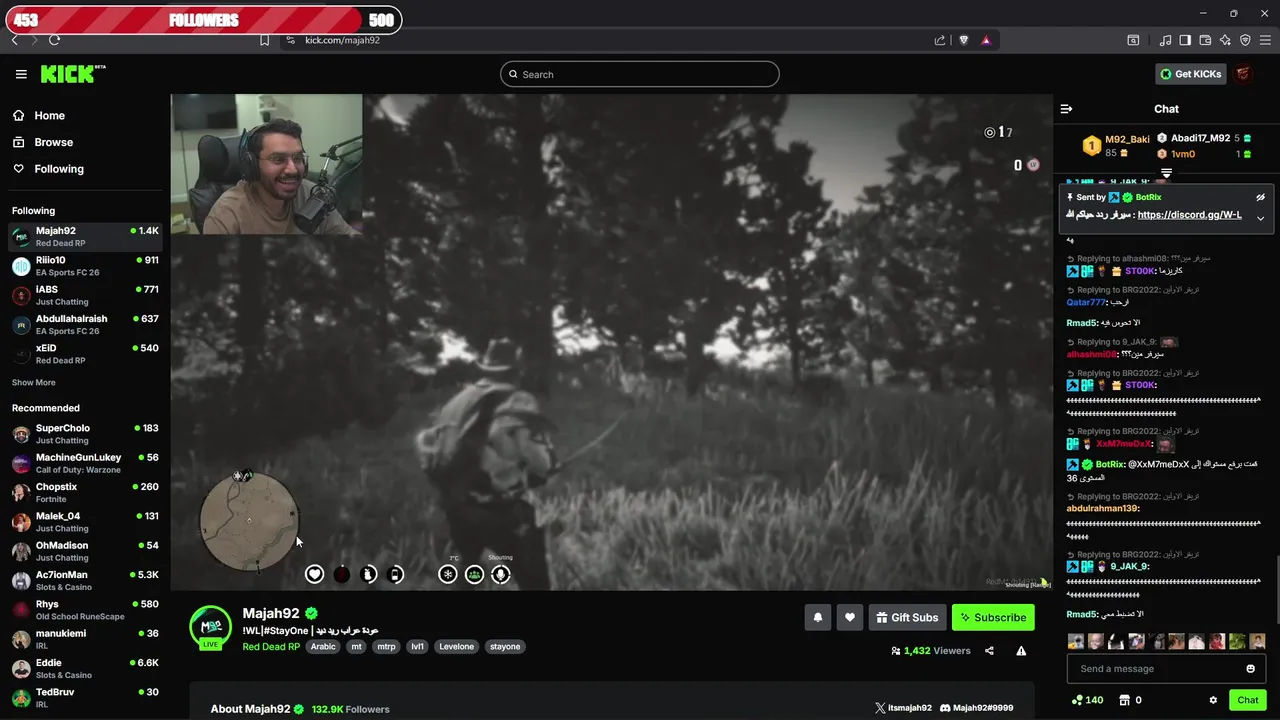Open Red Dead RP category link
This screenshot has width=1280, height=720.
tap(271, 647)
